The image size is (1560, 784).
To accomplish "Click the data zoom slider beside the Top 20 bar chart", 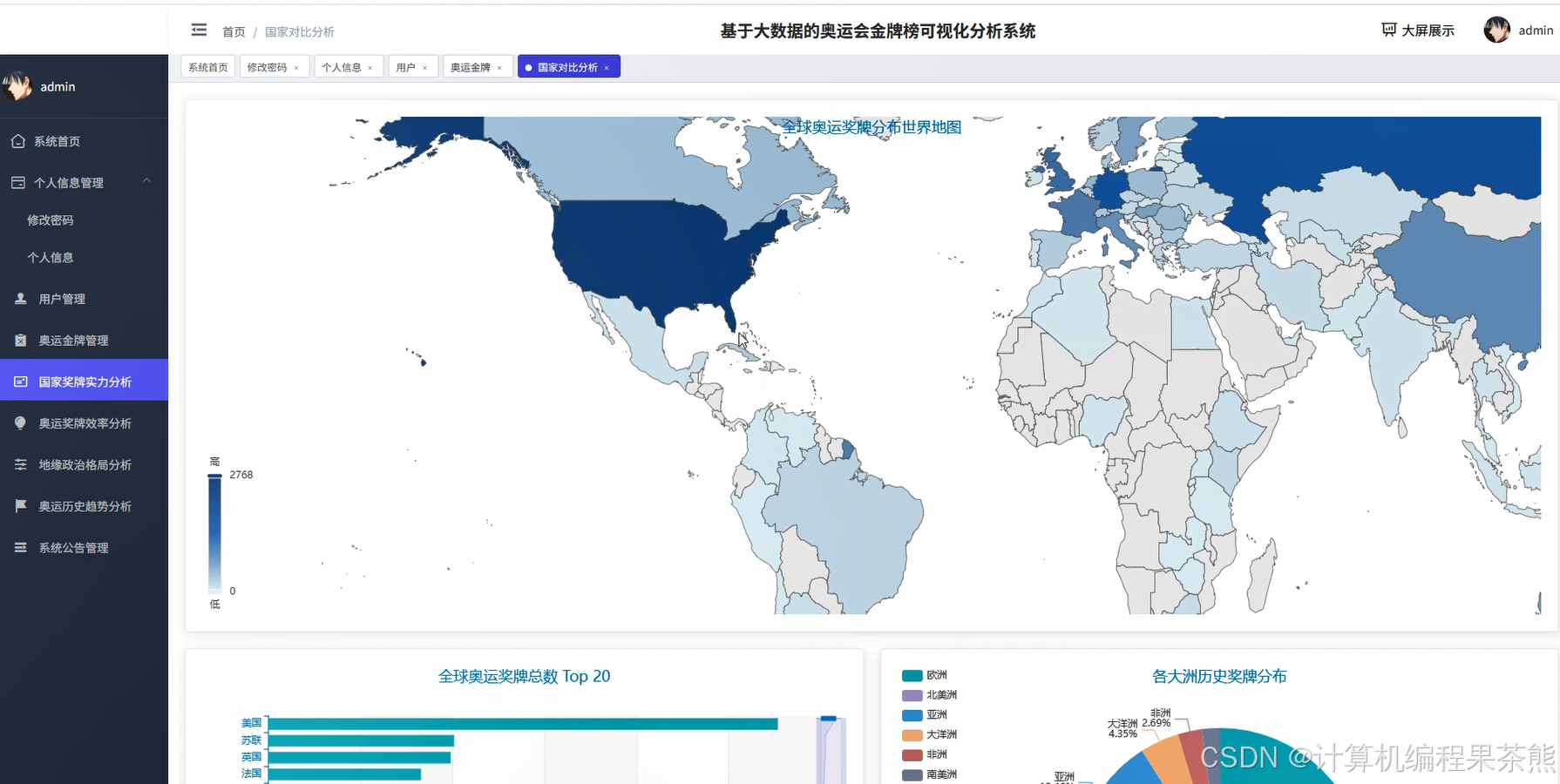I will click(832, 750).
